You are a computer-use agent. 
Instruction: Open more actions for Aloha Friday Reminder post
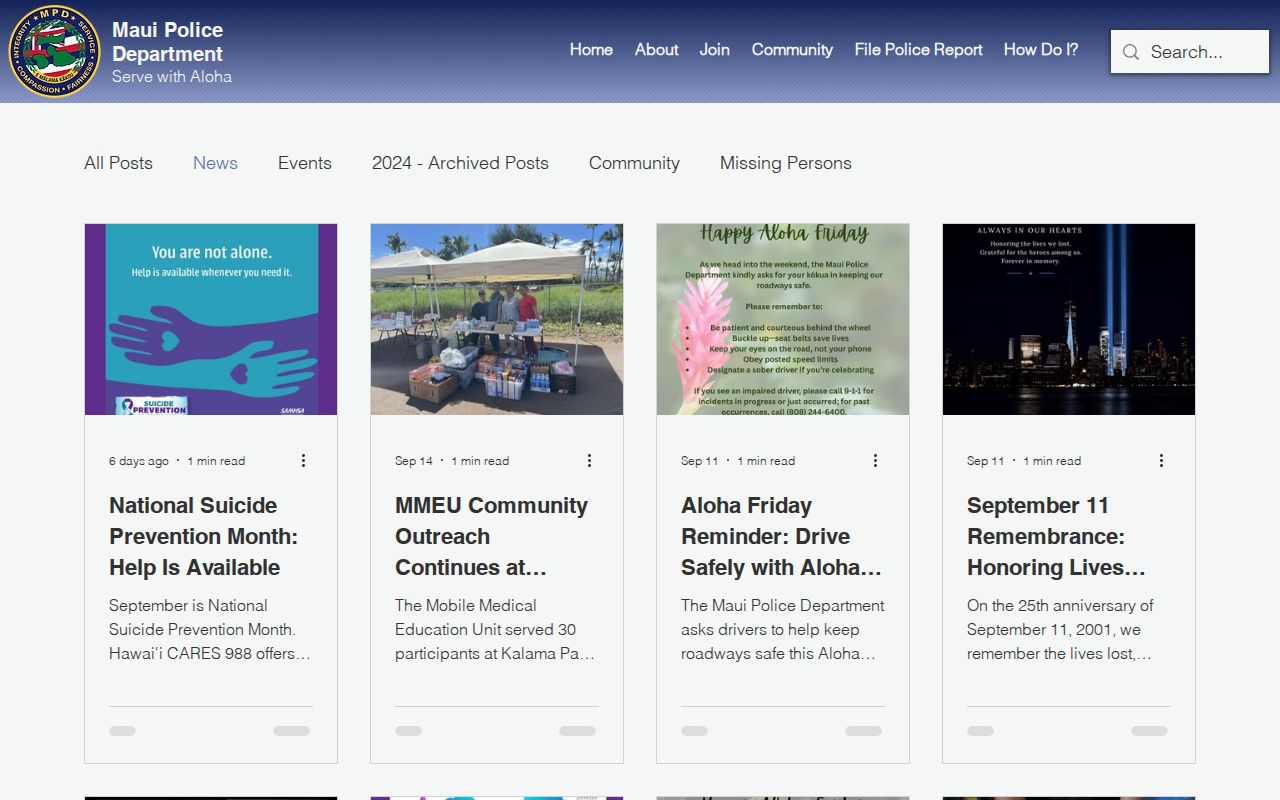[x=875, y=460]
